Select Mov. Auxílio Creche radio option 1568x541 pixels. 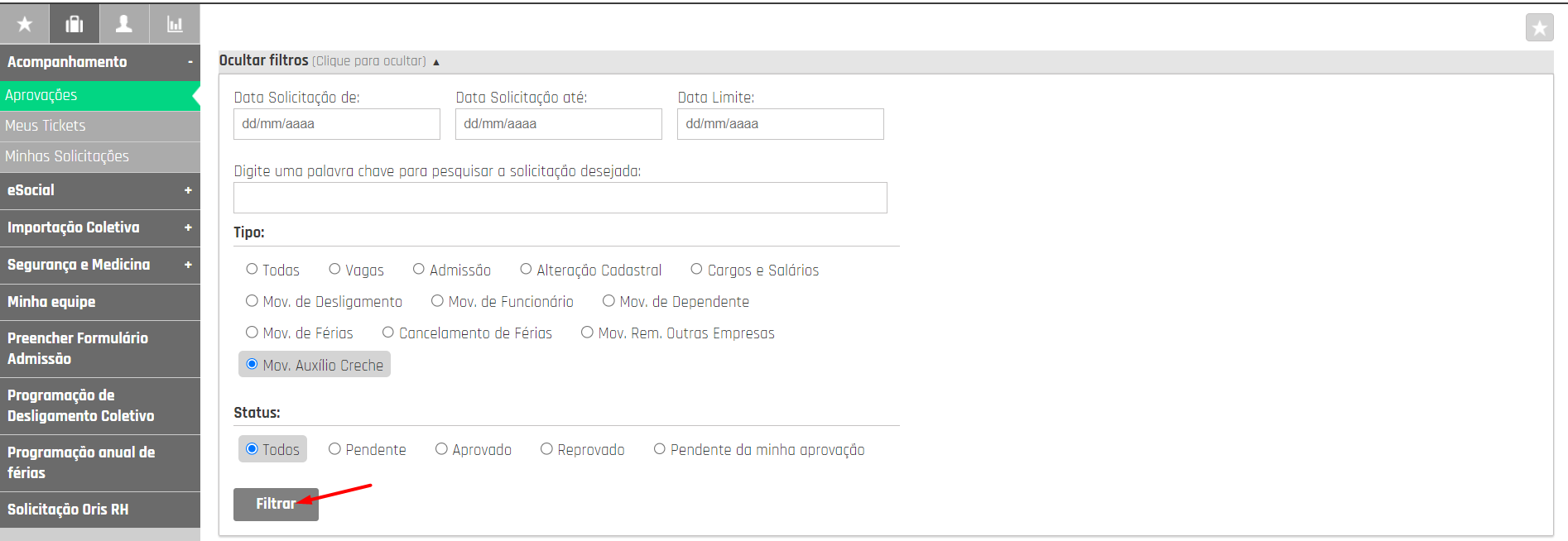252,364
